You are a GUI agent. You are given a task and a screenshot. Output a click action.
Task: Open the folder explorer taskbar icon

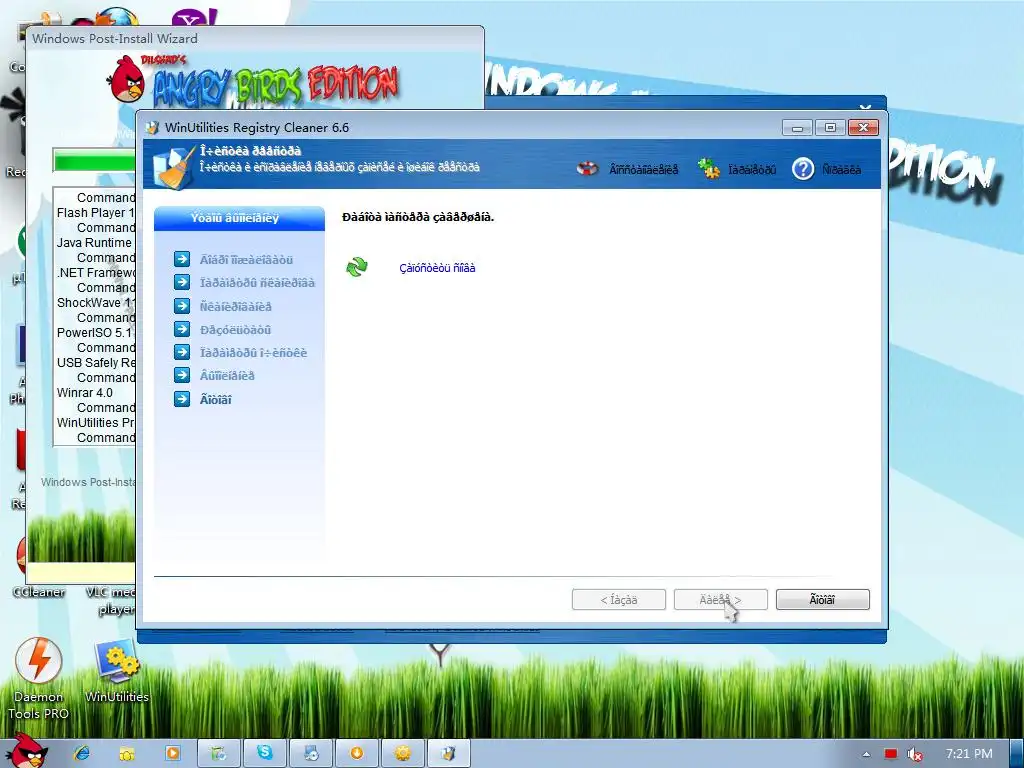pos(127,753)
